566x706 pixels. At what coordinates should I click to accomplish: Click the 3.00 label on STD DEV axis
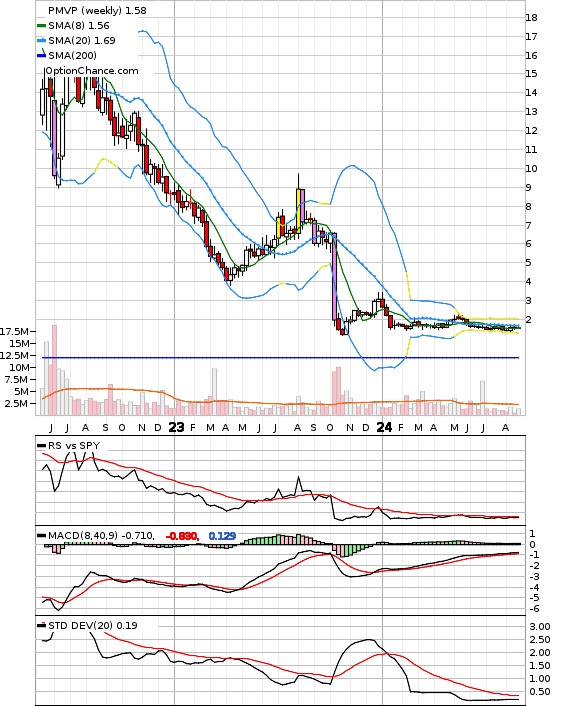tap(539, 627)
